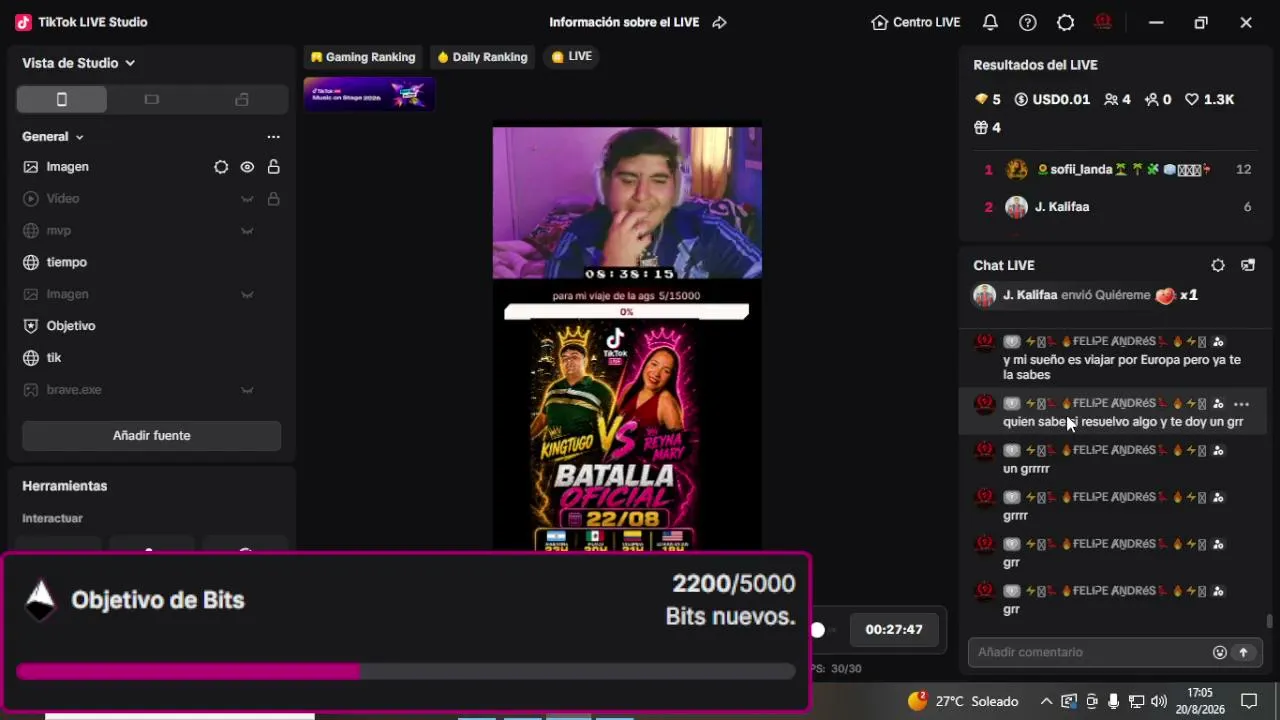This screenshot has height=720, width=1280.
Task: Click the Centro LIVE home button
Action: coord(916,22)
